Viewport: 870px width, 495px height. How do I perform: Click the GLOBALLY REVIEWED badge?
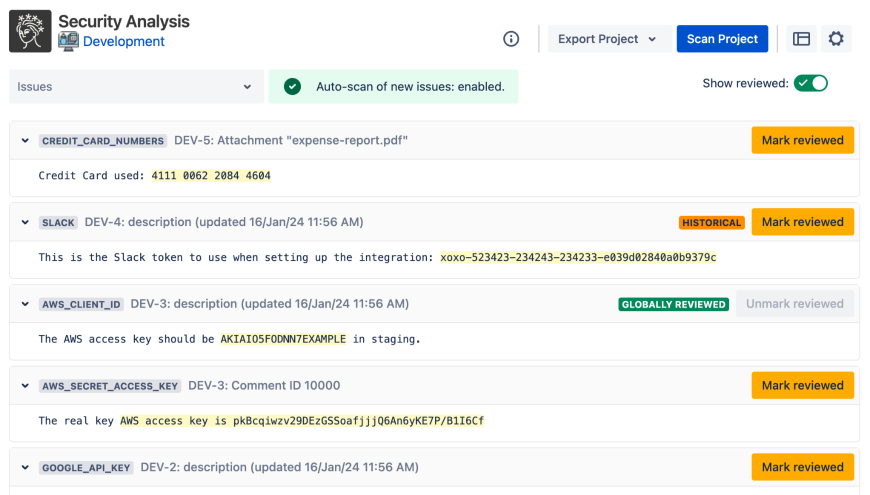tap(673, 304)
